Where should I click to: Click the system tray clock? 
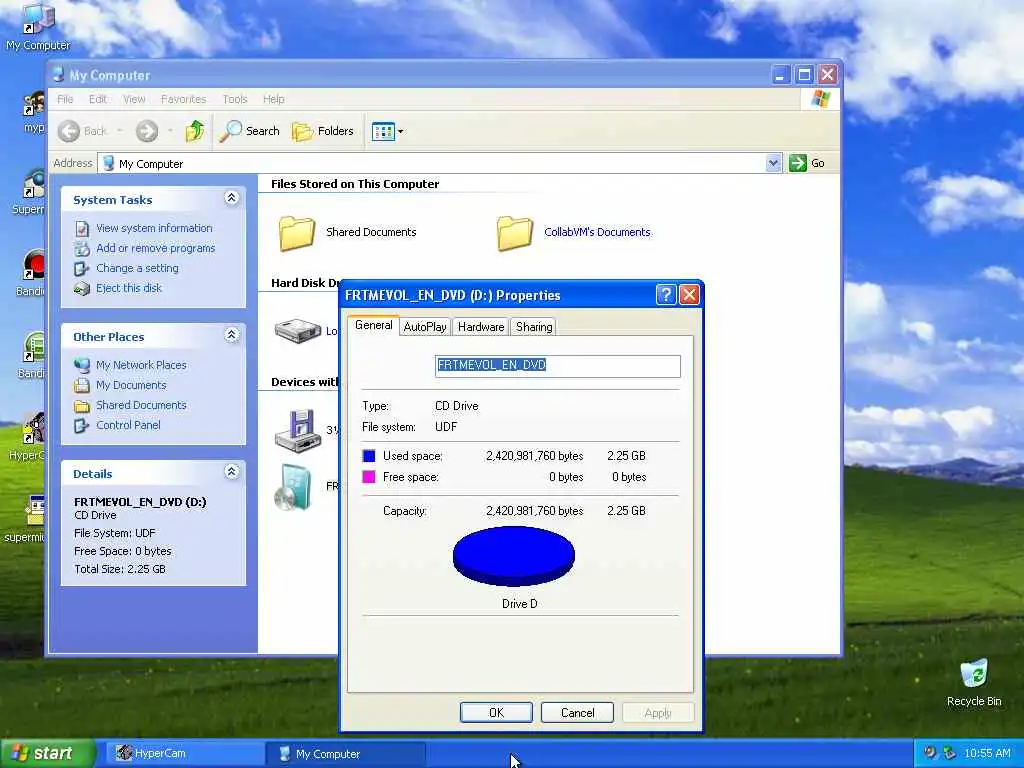pos(987,754)
